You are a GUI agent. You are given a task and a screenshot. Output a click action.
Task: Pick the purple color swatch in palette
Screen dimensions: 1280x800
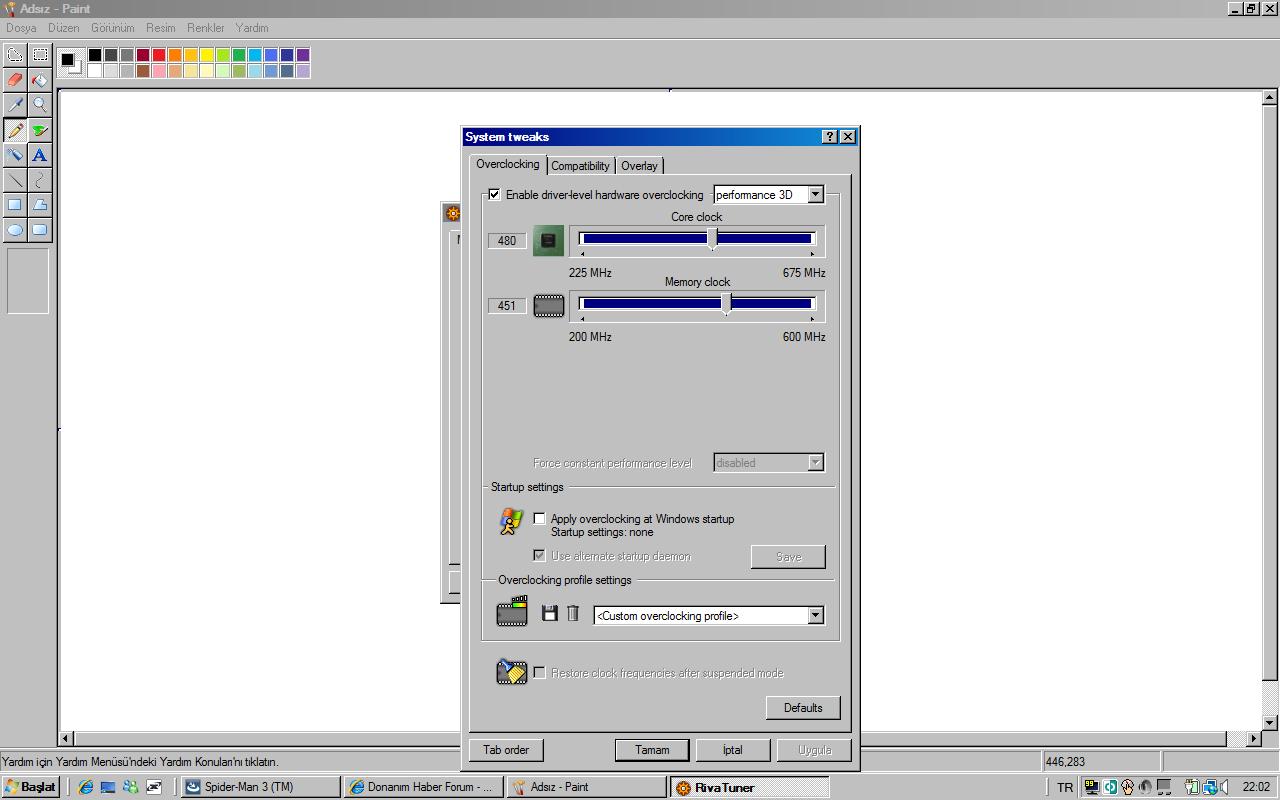pos(303,55)
